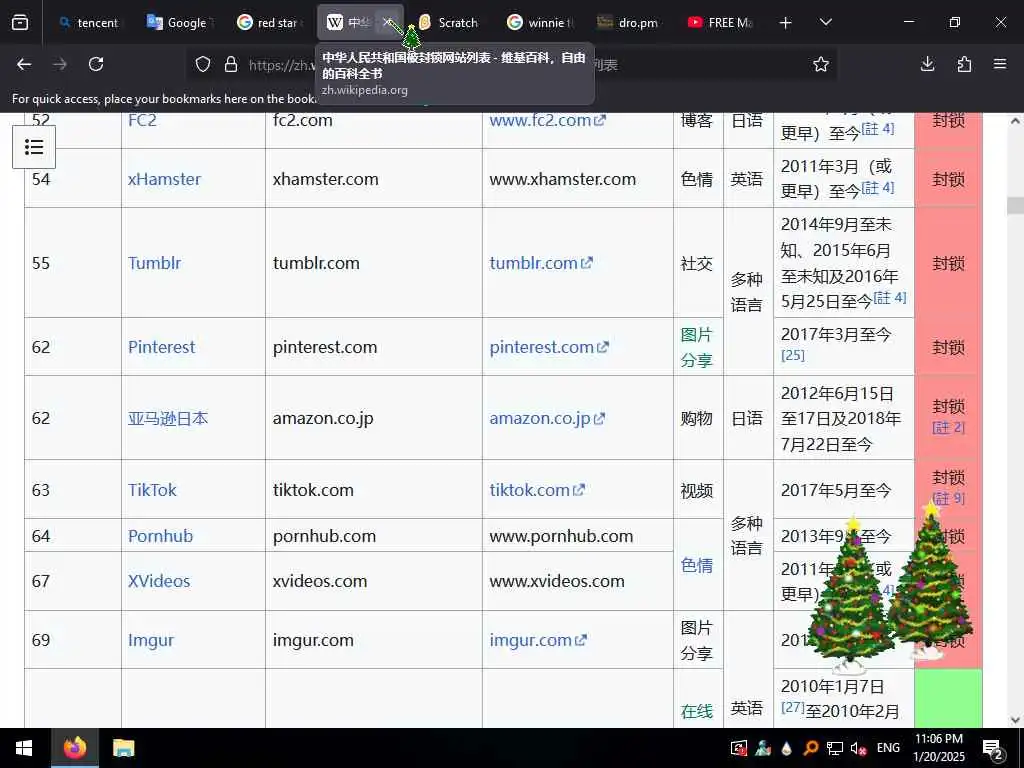The width and height of the screenshot is (1024, 768).
Task: Open Firefox application menu
Action: click(1000, 64)
